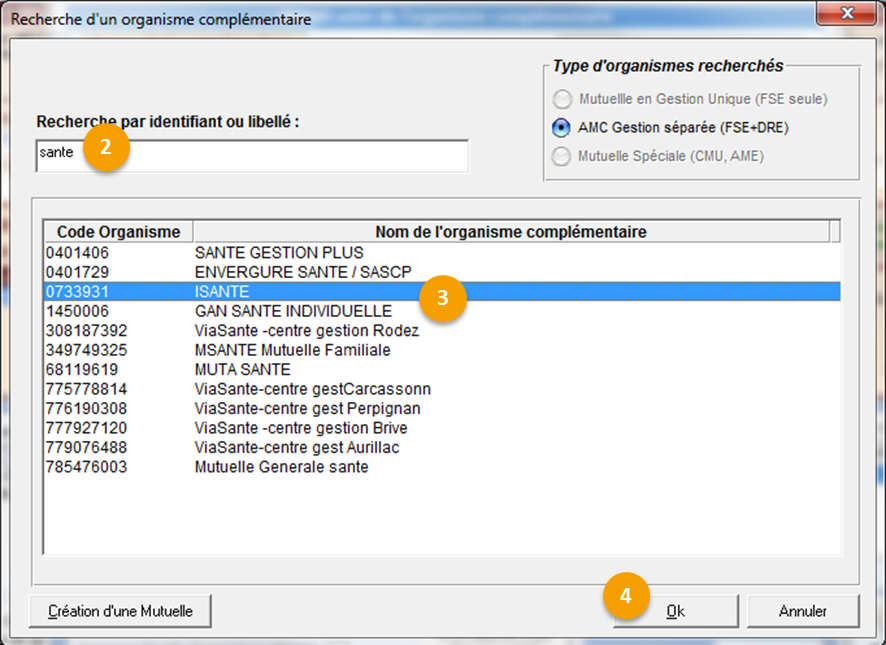The height and width of the screenshot is (645, 886).
Task: Select SANTE GESTION PLUS row
Action: tap(279, 253)
